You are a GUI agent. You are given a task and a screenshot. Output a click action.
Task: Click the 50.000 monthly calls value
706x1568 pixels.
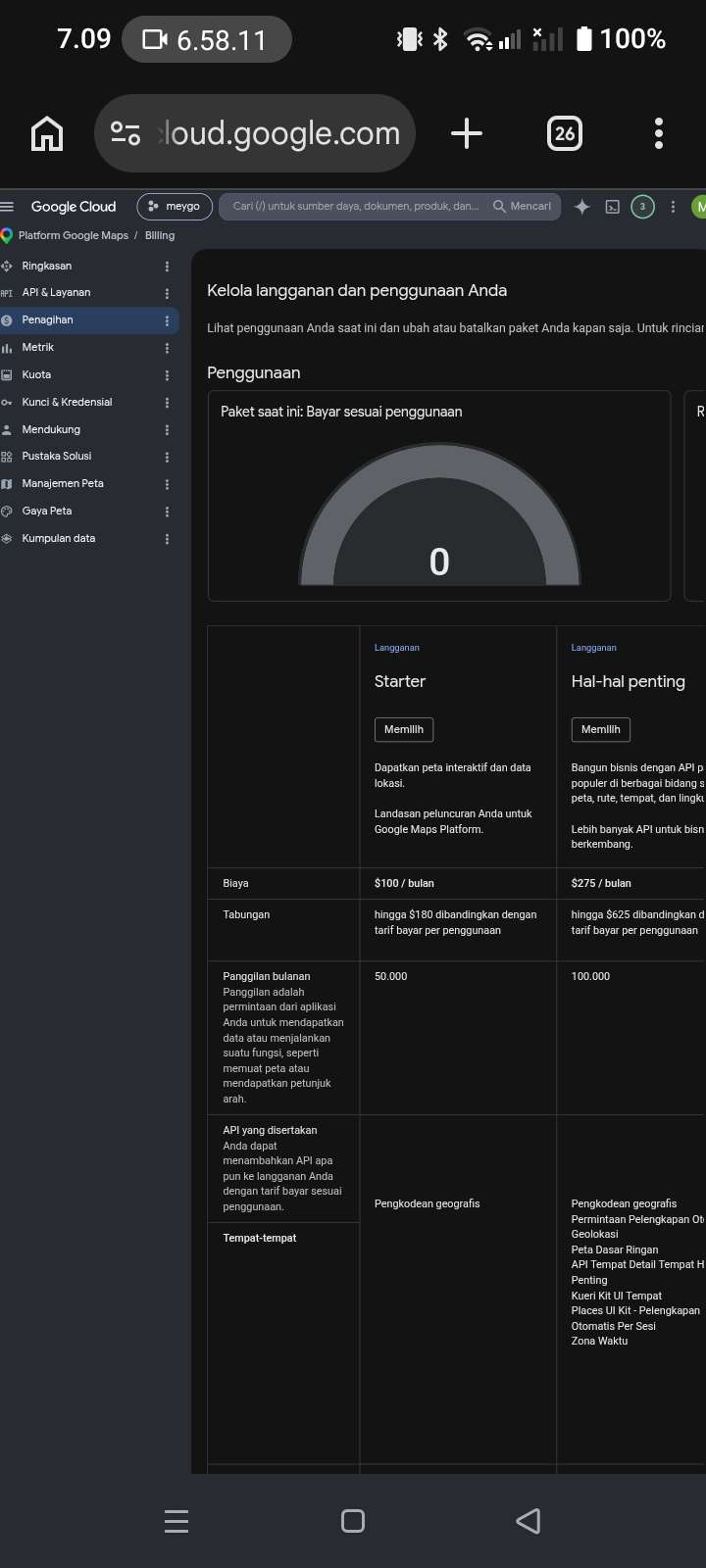pos(390,976)
